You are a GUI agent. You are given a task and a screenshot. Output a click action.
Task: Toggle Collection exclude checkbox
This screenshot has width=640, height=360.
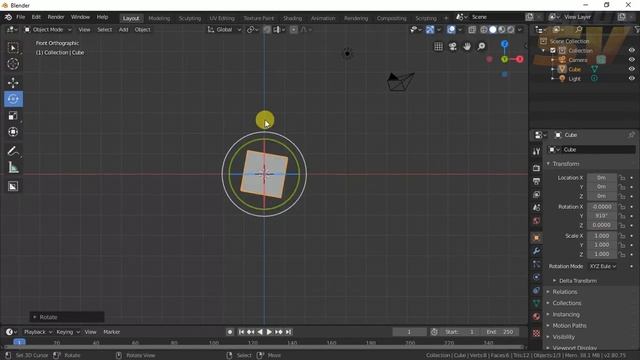pos(553,51)
